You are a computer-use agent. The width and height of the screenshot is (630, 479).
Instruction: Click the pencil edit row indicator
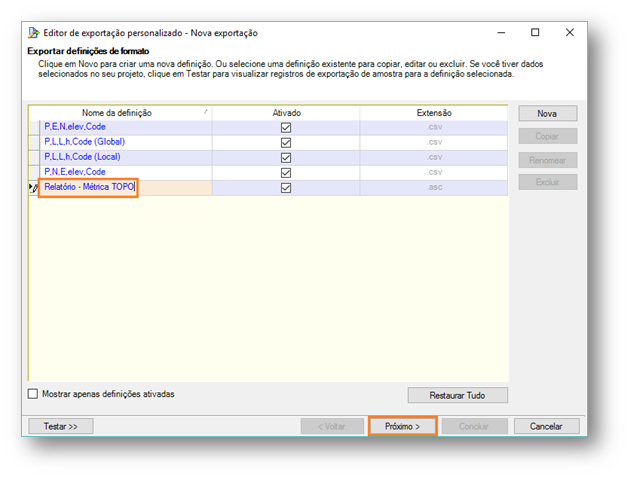tap(33, 188)
